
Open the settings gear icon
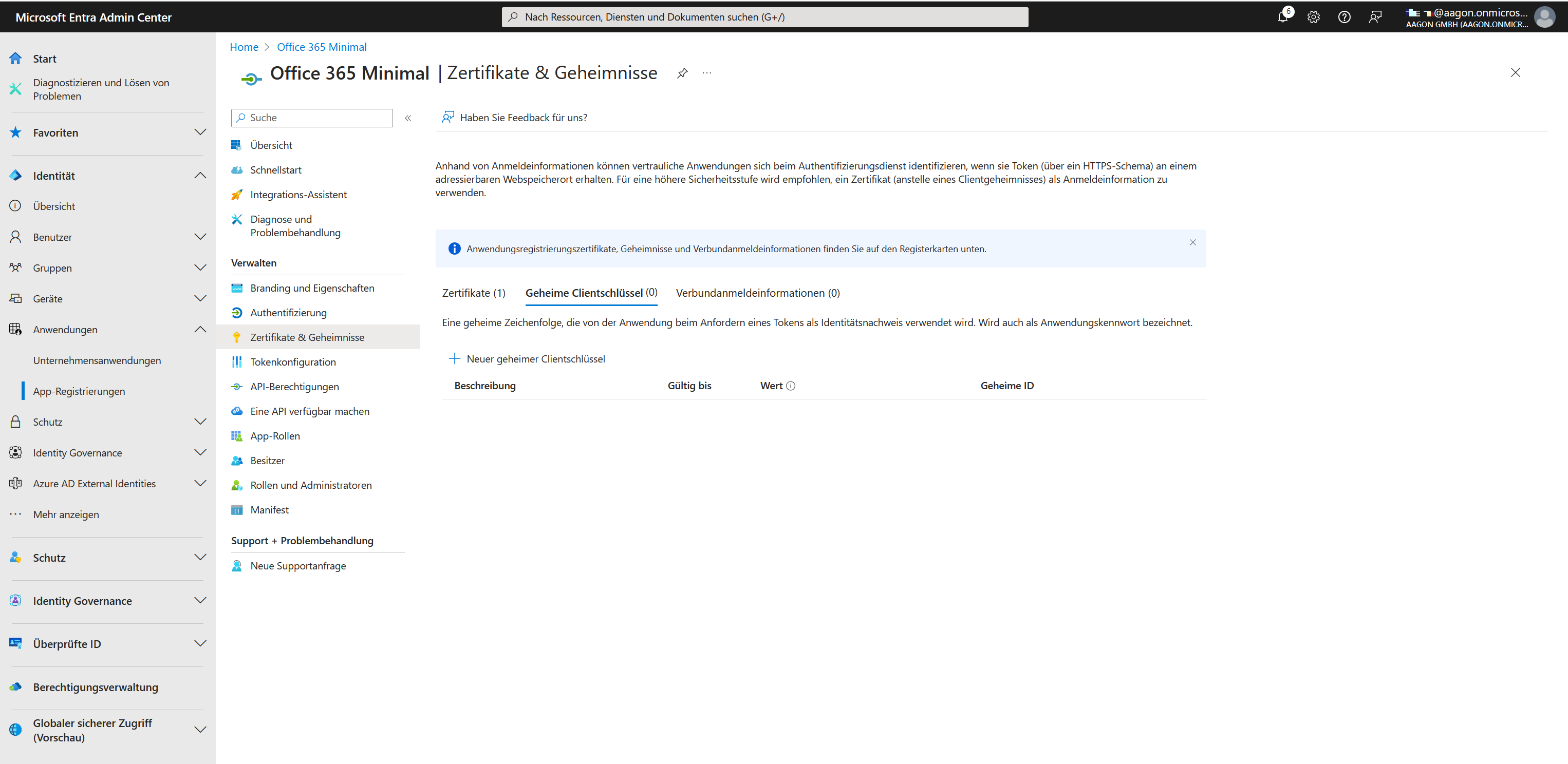(x=1314, y=16)
